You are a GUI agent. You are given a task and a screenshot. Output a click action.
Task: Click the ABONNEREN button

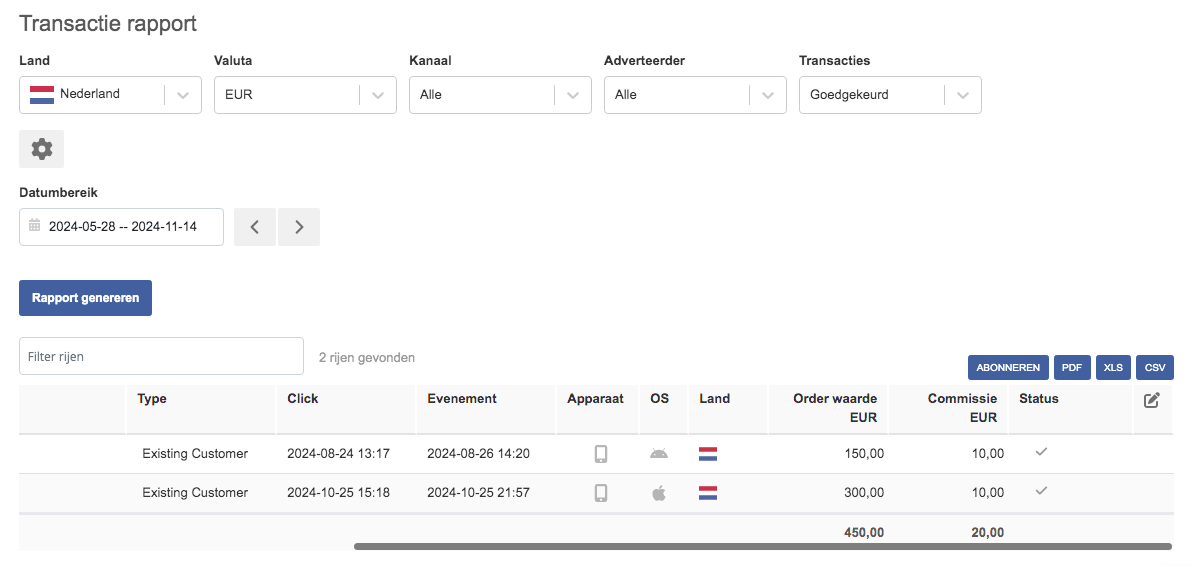click(1008, 367)
